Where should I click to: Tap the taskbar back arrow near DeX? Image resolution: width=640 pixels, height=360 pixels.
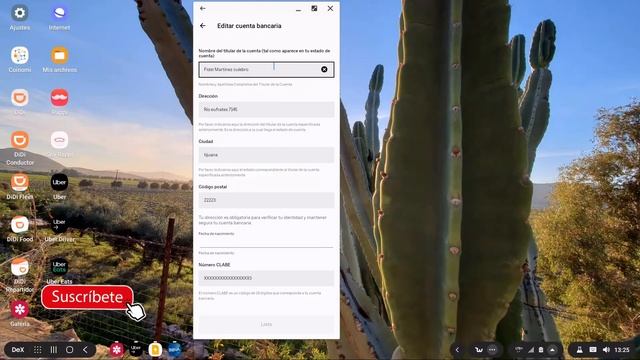[85, 350]
